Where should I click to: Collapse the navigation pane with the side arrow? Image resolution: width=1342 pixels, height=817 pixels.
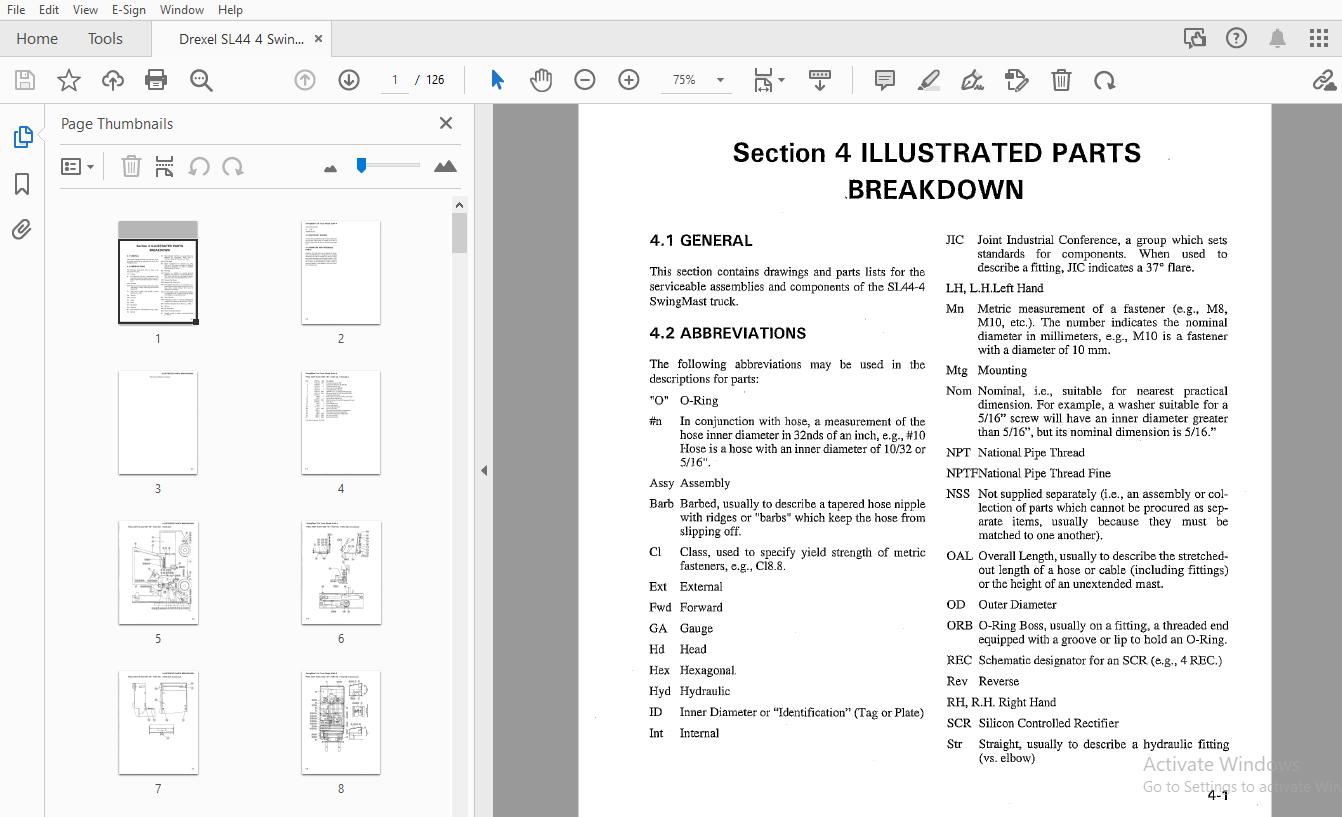coord(484,470)
